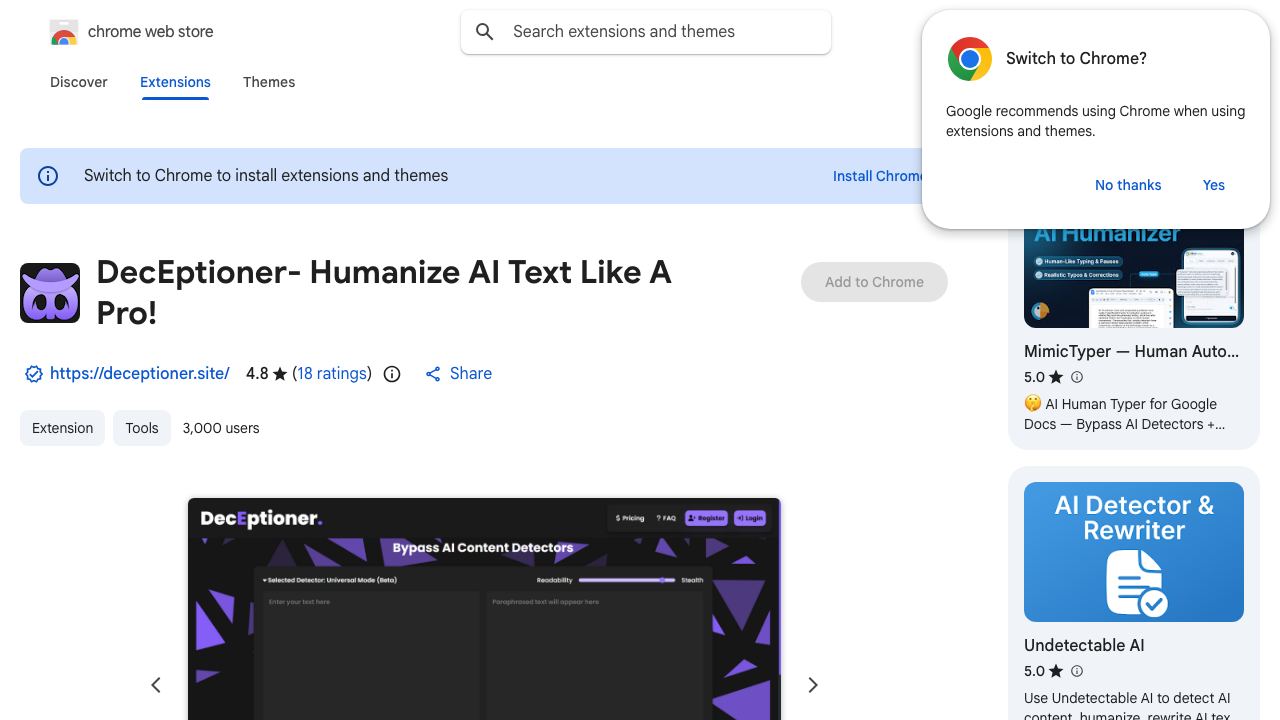The width and height of the screenshot is (1280, 720).
Task: Open the https://deceptioner.site/ link
Action: click(140, 373)
